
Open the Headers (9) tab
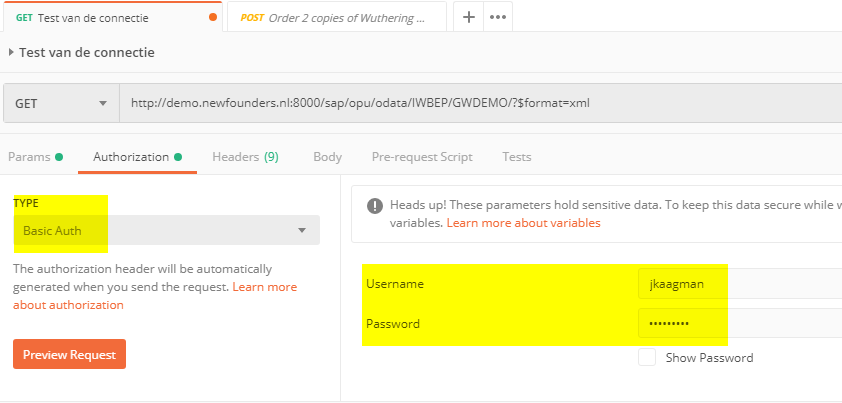click(x=245, y=157)
